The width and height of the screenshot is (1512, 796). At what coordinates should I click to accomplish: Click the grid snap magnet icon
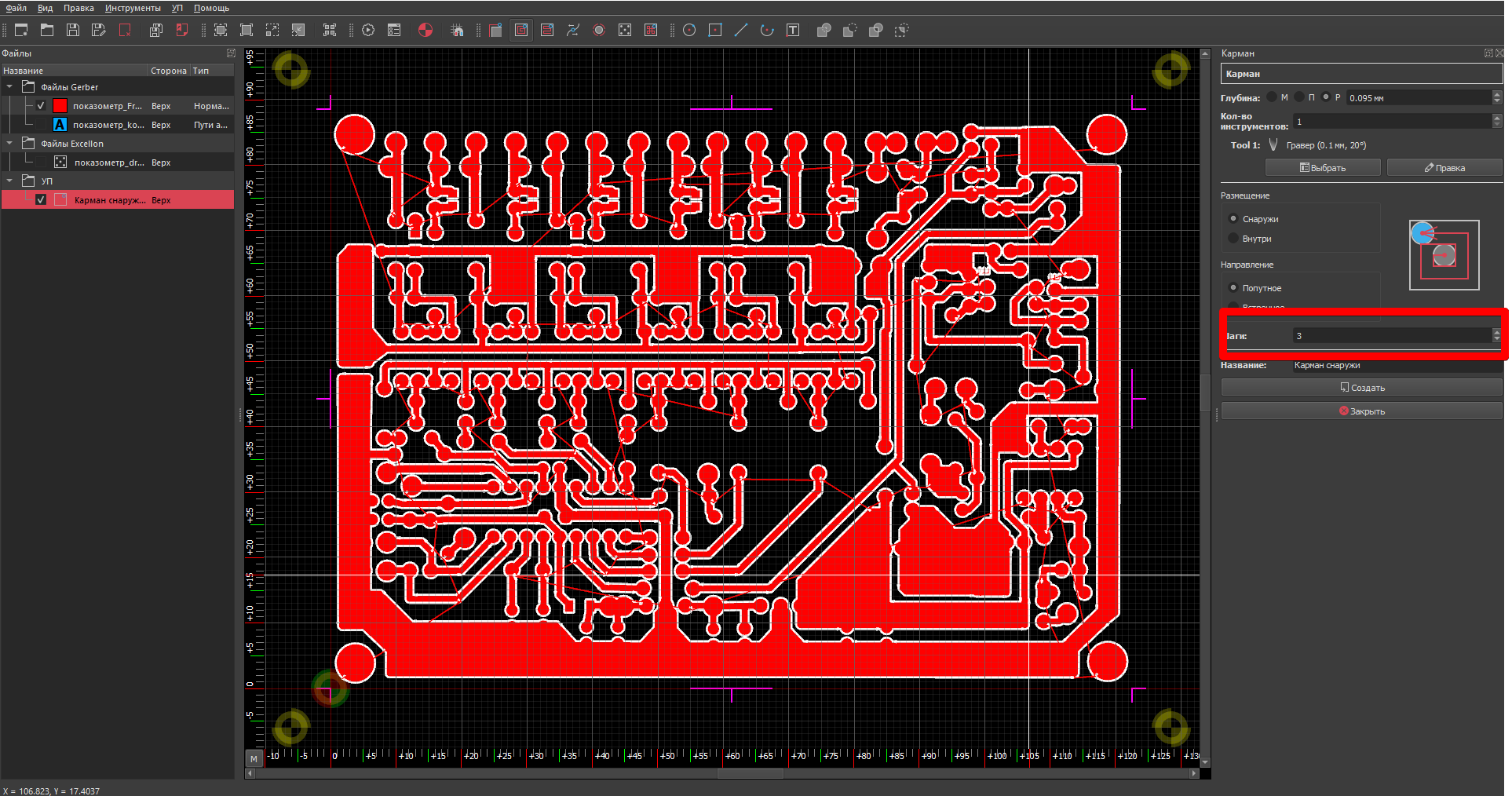(x=457, y=30)
